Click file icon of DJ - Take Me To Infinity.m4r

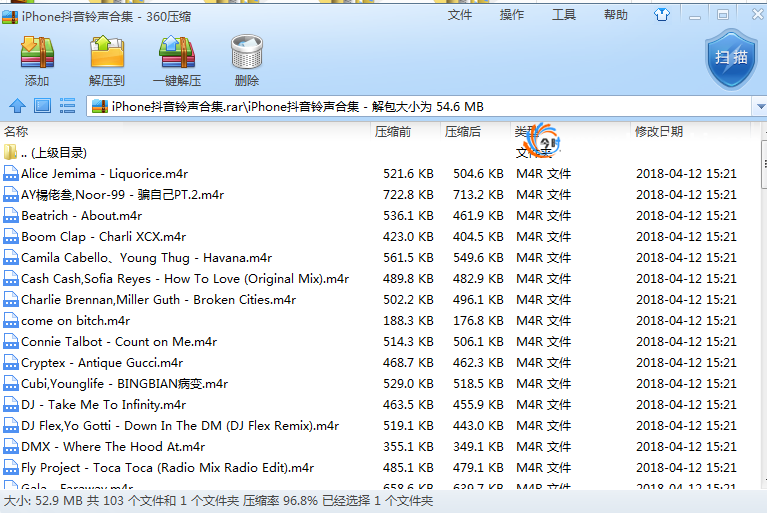point(11,404)
